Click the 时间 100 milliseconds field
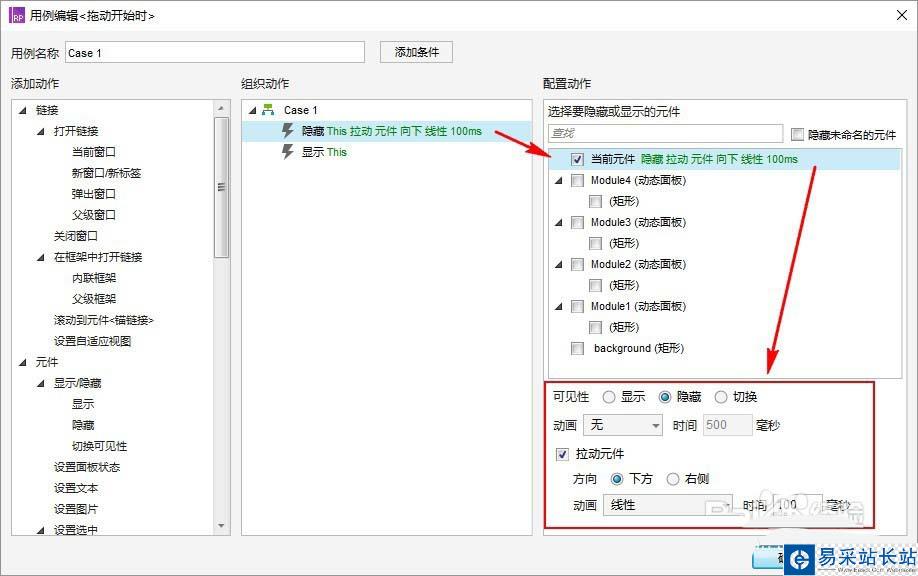The image size is (918, 576). coord(797,505)
